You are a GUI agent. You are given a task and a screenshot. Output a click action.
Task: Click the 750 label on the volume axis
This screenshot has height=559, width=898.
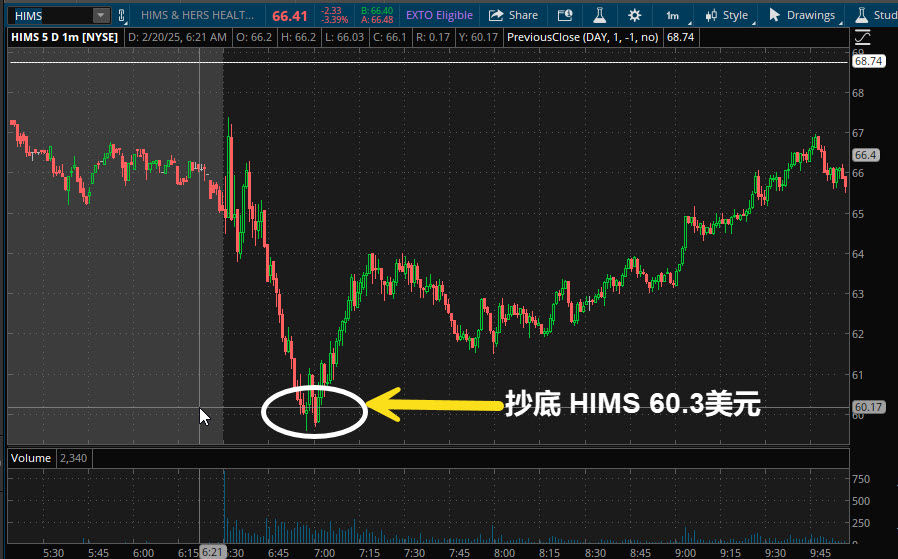coord(861,479)
